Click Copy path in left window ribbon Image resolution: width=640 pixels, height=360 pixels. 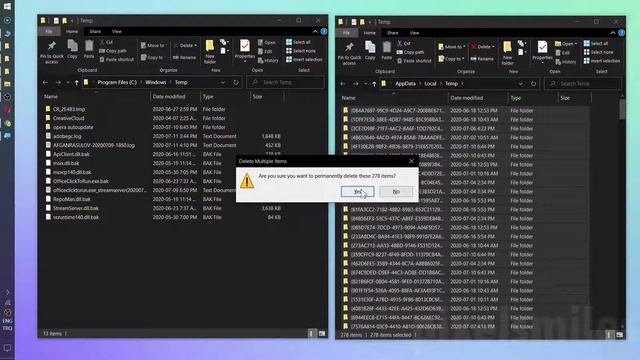click(x=113, y=51)
